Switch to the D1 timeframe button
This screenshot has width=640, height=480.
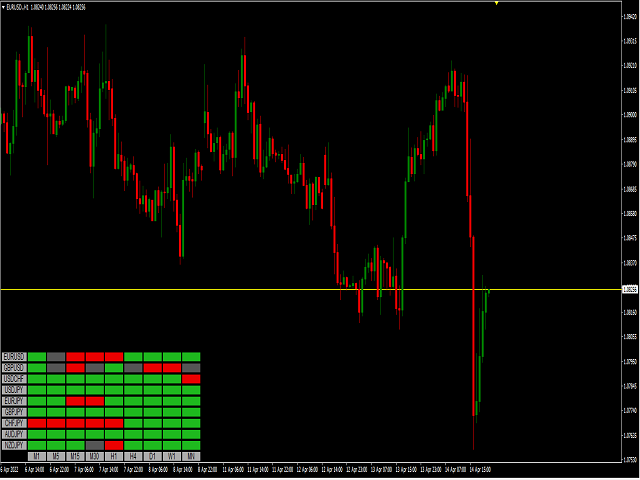click(x=153, y=456)
